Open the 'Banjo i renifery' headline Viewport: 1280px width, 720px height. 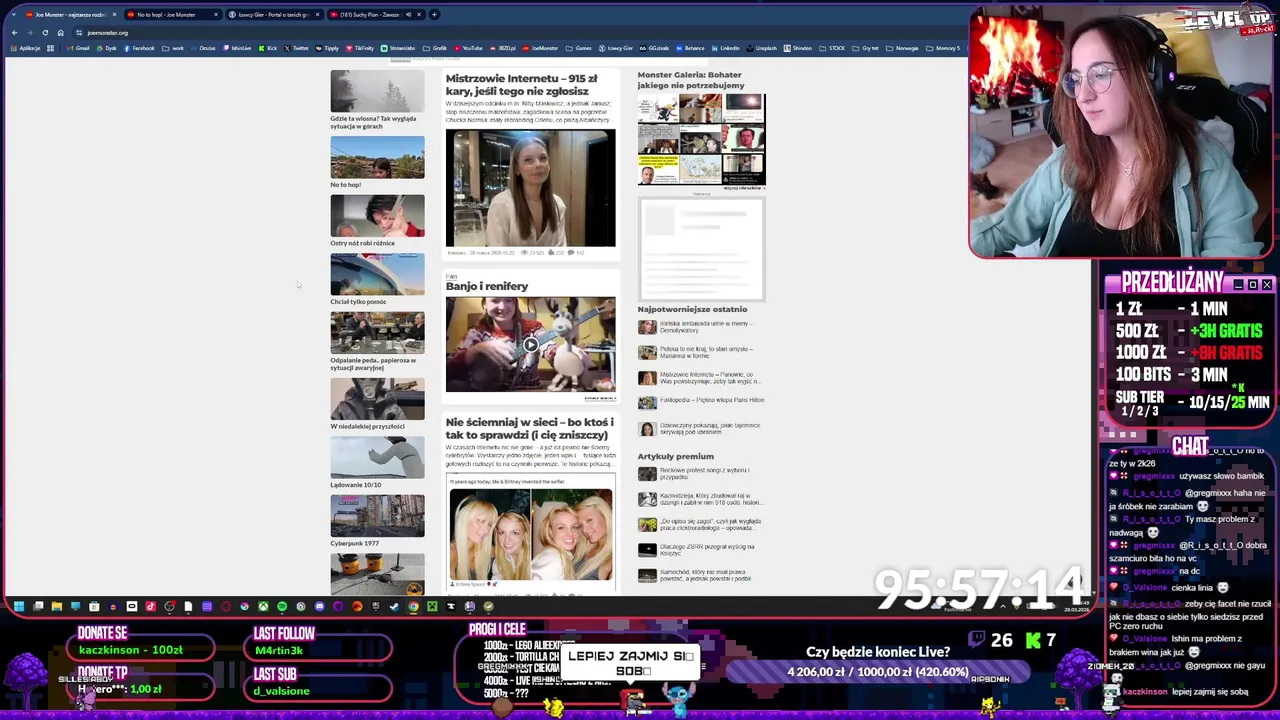pos(487,286)
